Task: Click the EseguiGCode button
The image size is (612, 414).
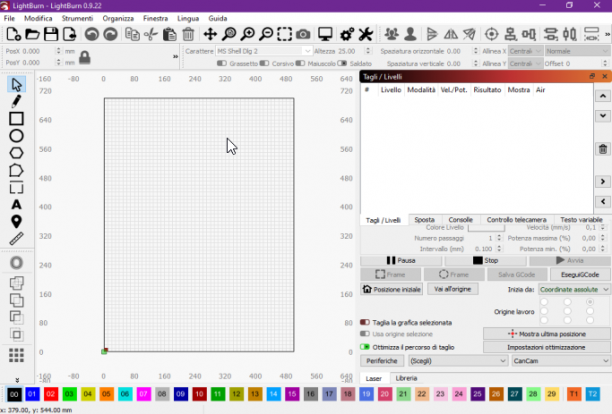Action: tap(580, 274)
